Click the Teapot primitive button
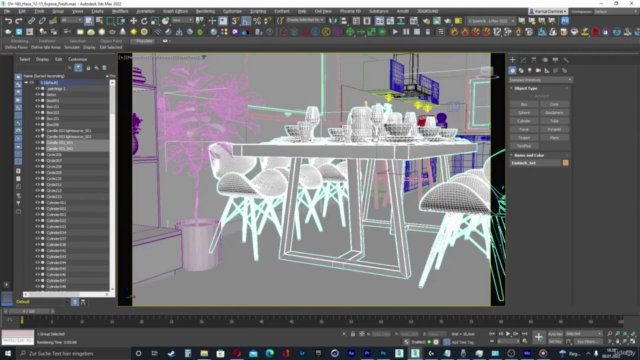640x360 pixels. coord(524,138)
